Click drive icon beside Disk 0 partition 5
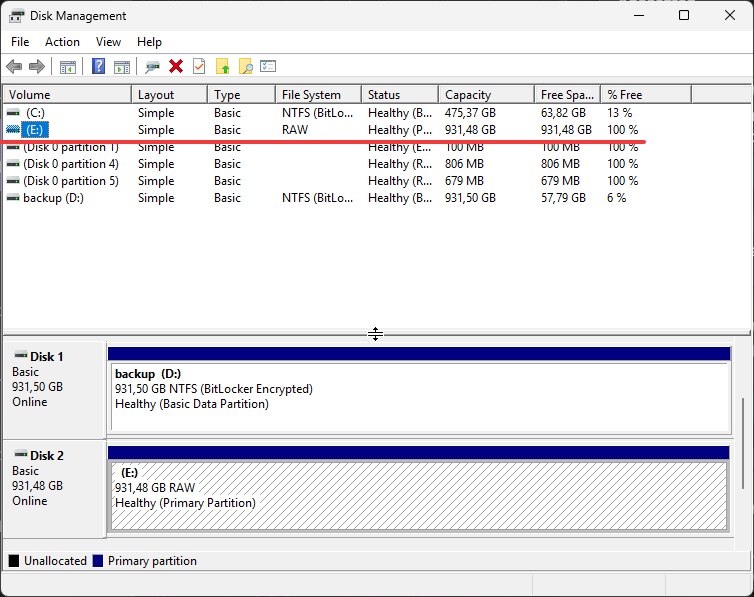This screenshot has width=754, height=597. pos(13,181)
